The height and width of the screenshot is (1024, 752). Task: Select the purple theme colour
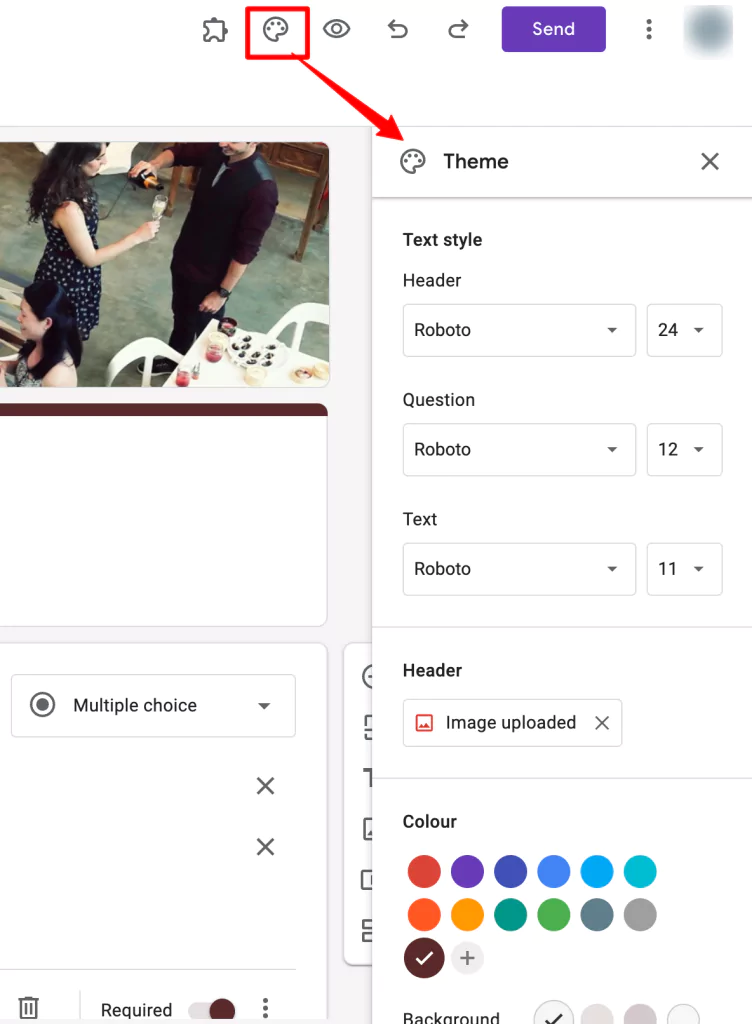coord(467,872)
